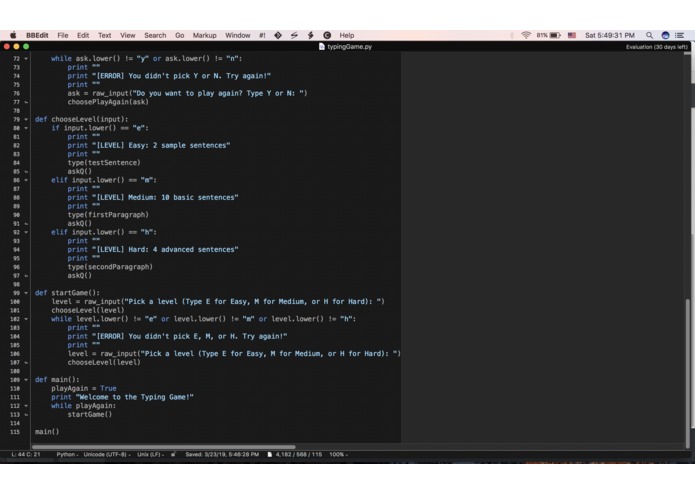The image size is (695, 494).
Task: Click the horizontal scrollbar thumb
Action: [164, 447]
